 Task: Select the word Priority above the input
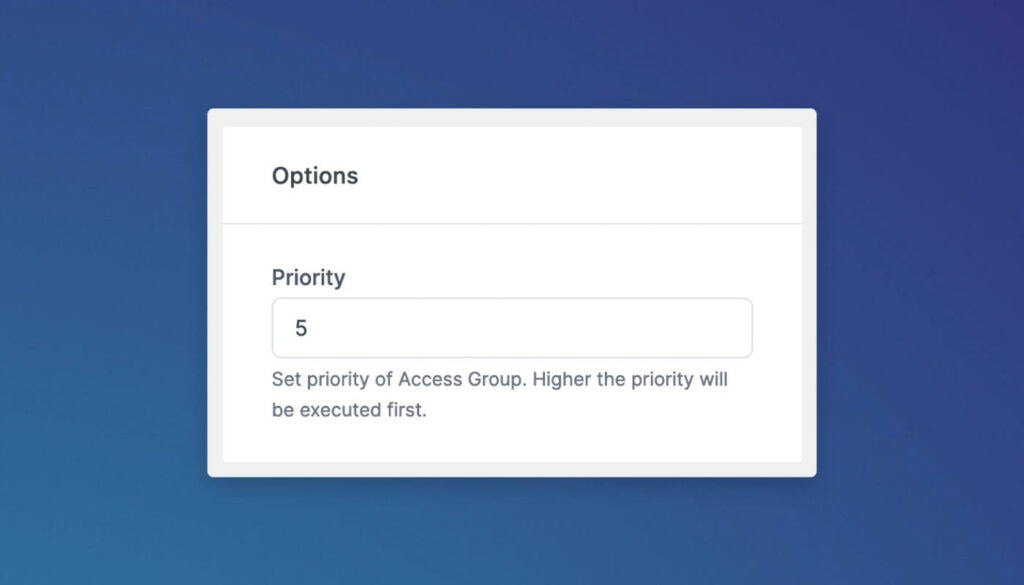pyautogui.click(x=308, y=278)
